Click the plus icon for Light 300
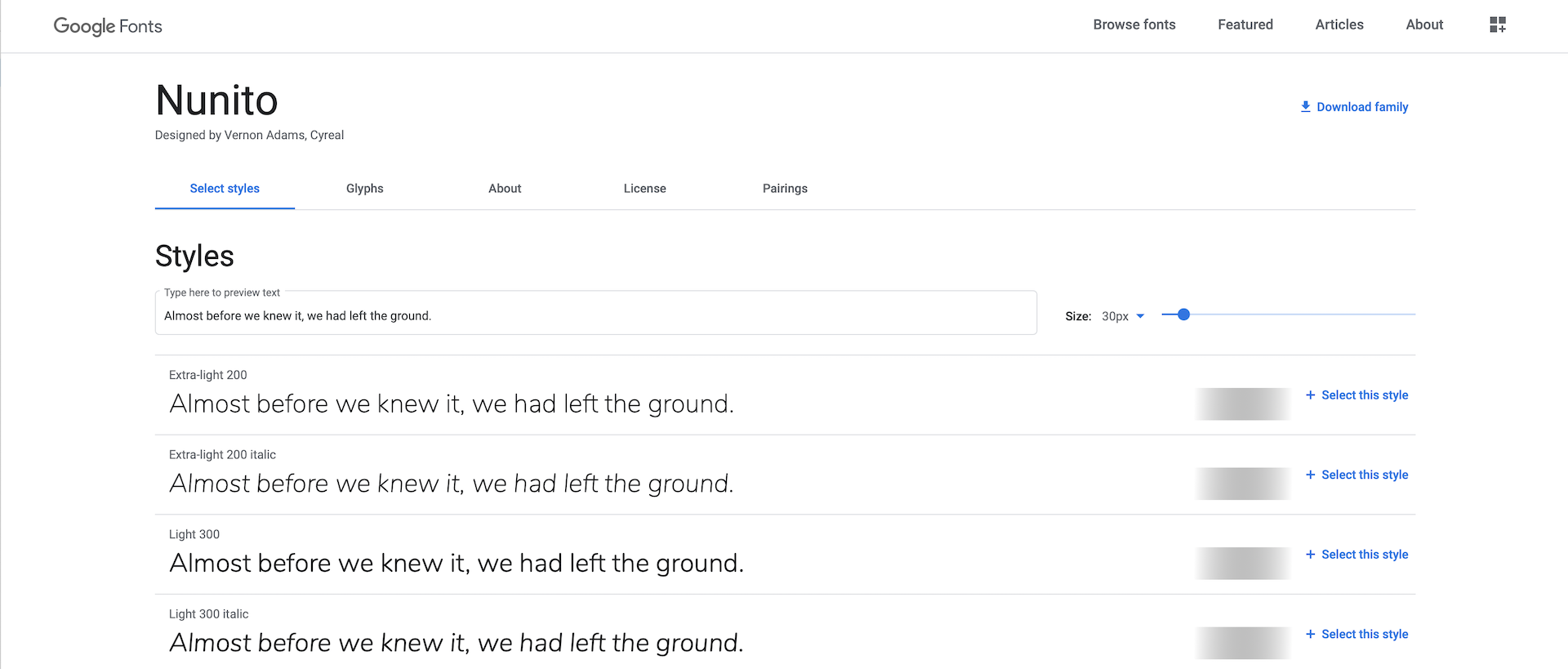The height and width of the screenshot is (669, 1568). coord(1310,554)
